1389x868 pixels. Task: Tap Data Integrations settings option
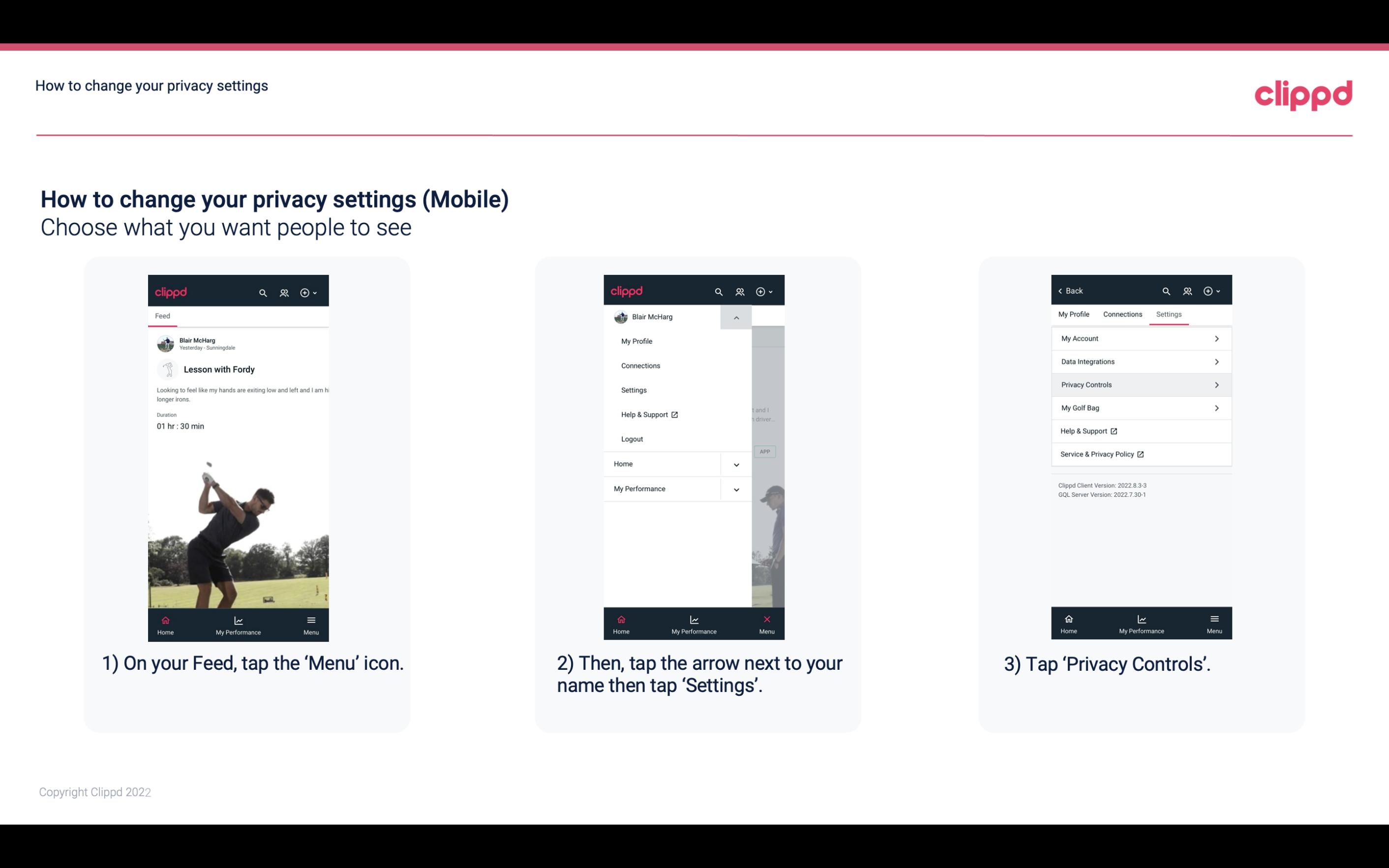coord(1140,361)
